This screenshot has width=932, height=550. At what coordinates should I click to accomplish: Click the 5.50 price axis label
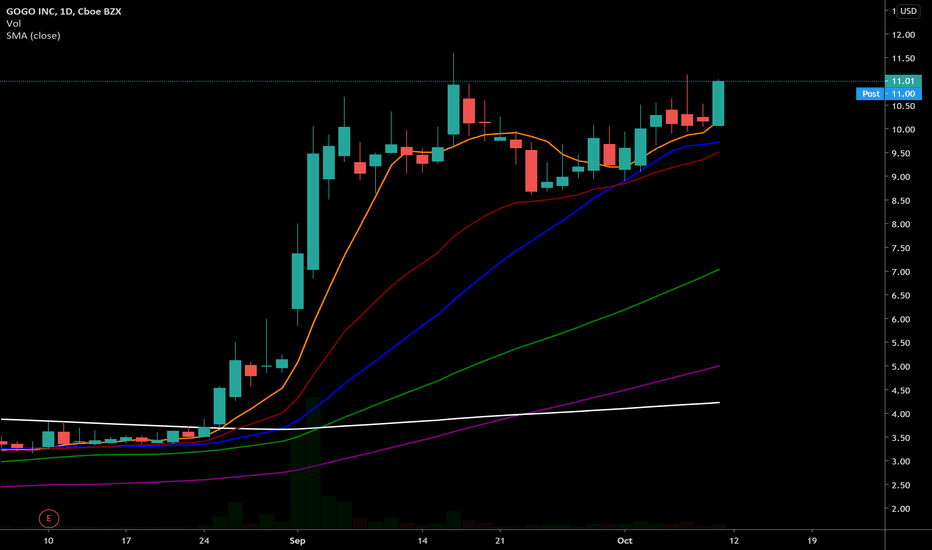tap(901, 343)
